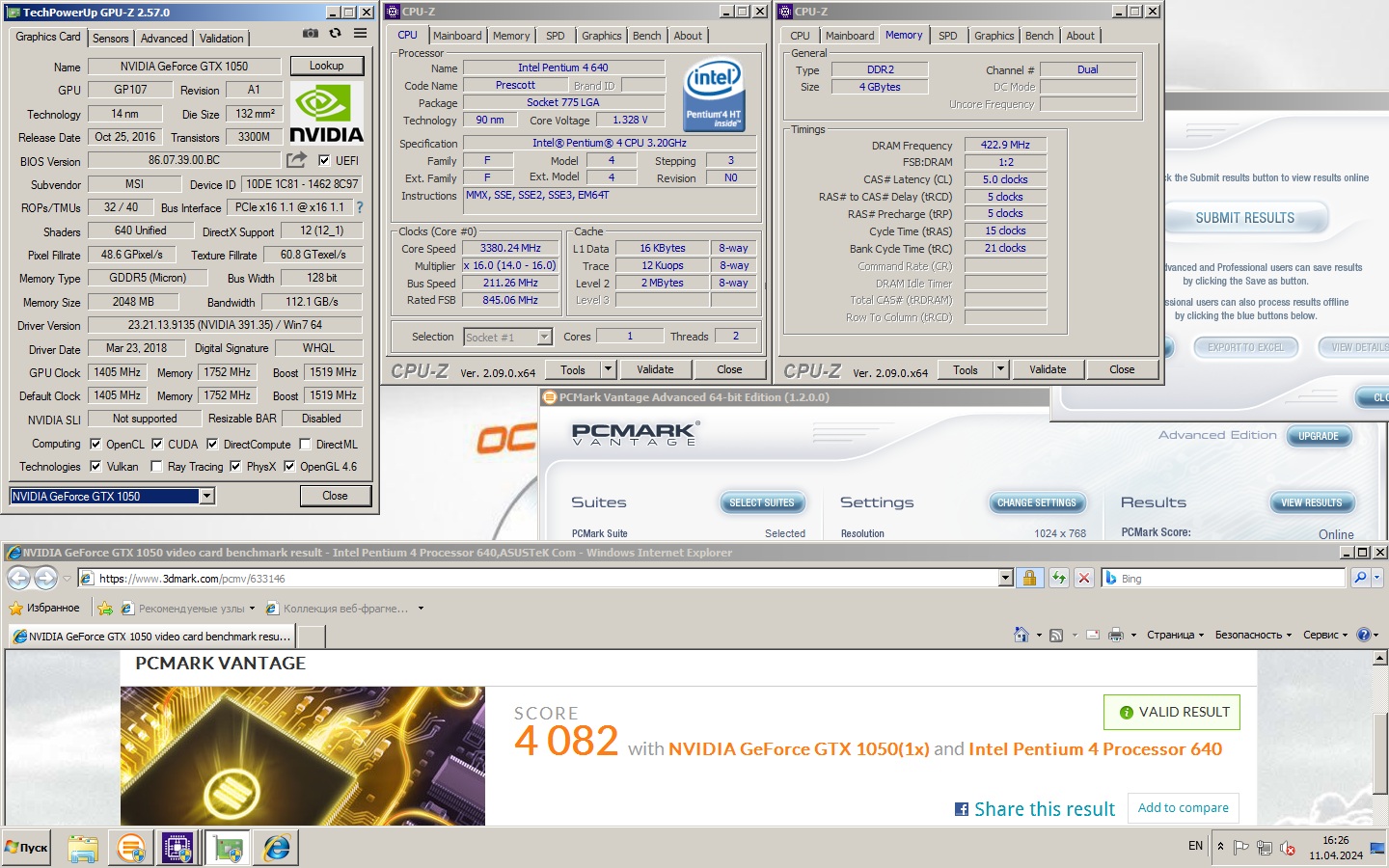Toggle OpenCL checkbox

[x=95, y=445]
